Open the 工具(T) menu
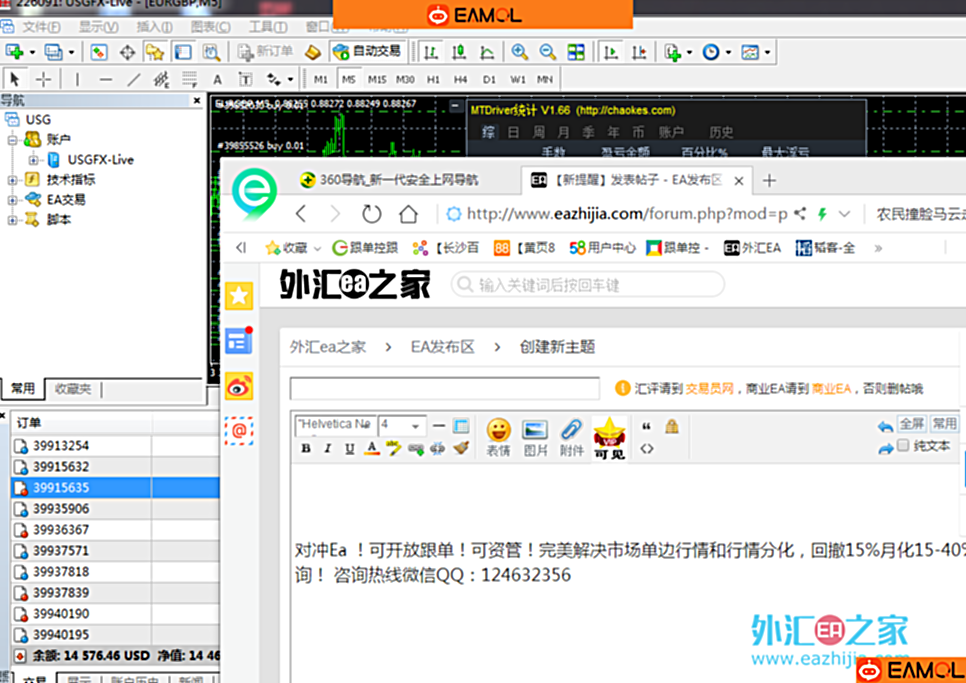This screenshot has width=966, height=683. click(268, 27)
